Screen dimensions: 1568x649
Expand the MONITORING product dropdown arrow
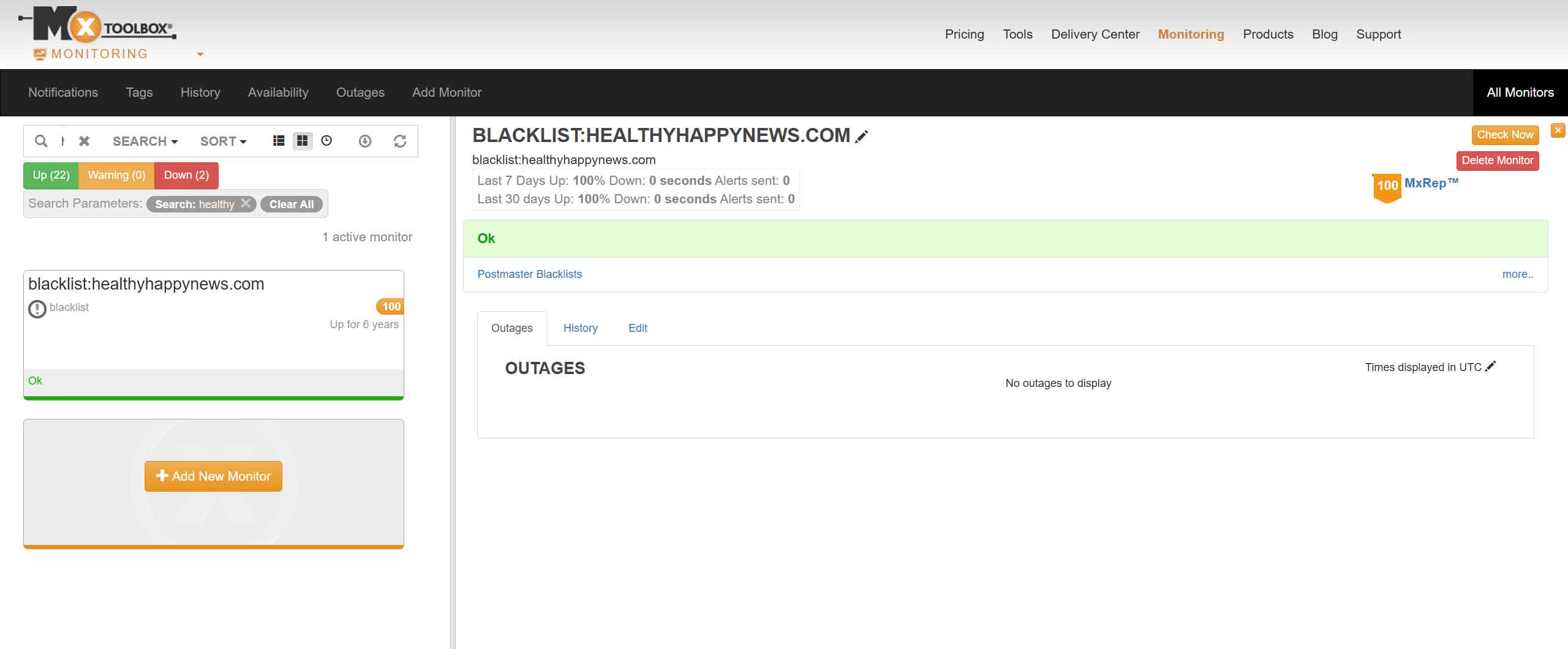point(200,54)
